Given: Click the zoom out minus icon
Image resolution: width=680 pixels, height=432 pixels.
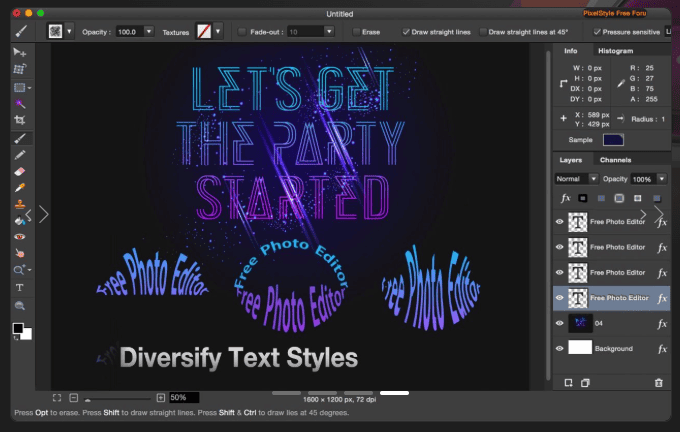Looking at the screenshot, I should point(74,397).
